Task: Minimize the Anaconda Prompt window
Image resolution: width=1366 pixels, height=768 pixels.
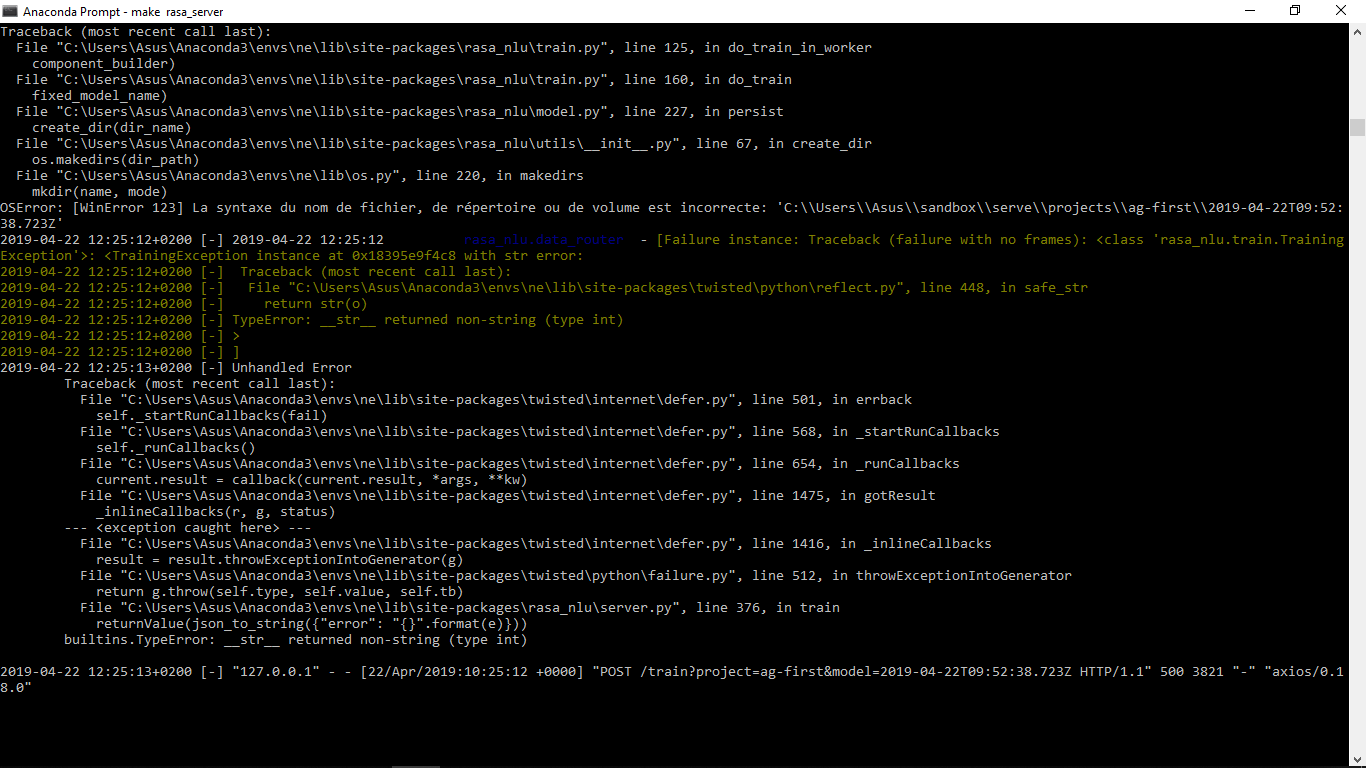Action: 1249,11
